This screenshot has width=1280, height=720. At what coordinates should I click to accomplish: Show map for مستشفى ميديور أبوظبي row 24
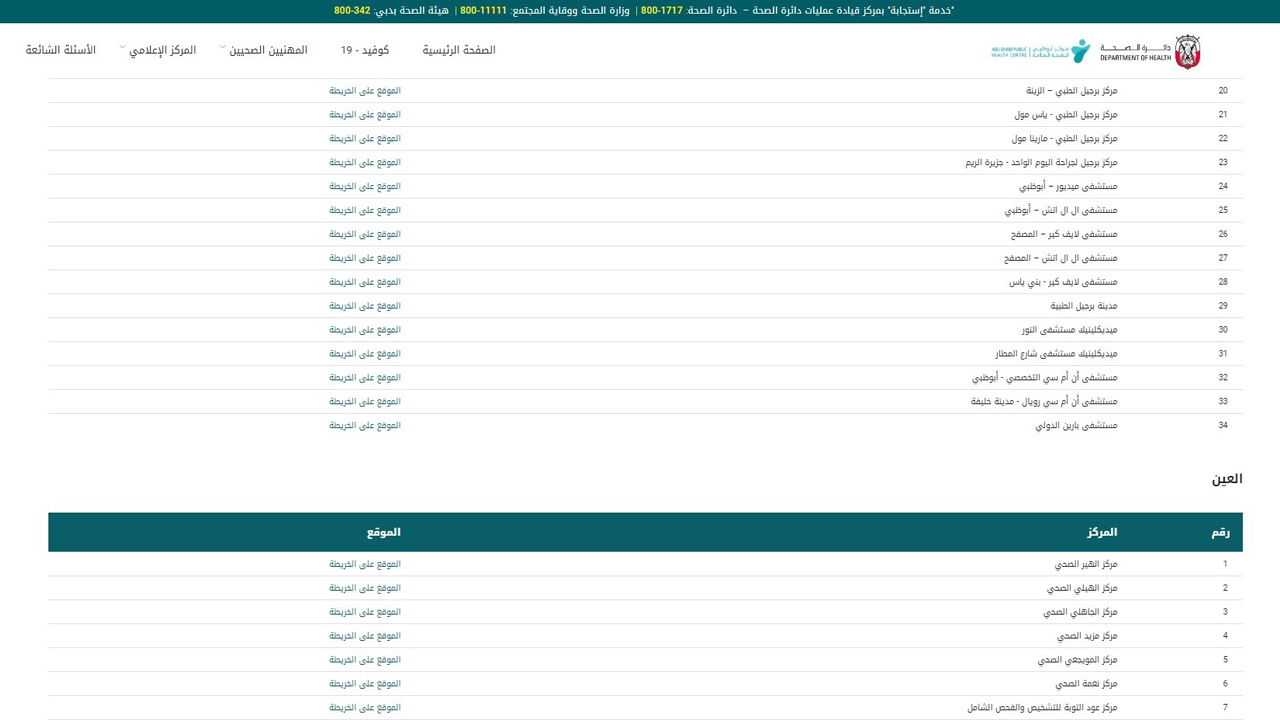365,187
